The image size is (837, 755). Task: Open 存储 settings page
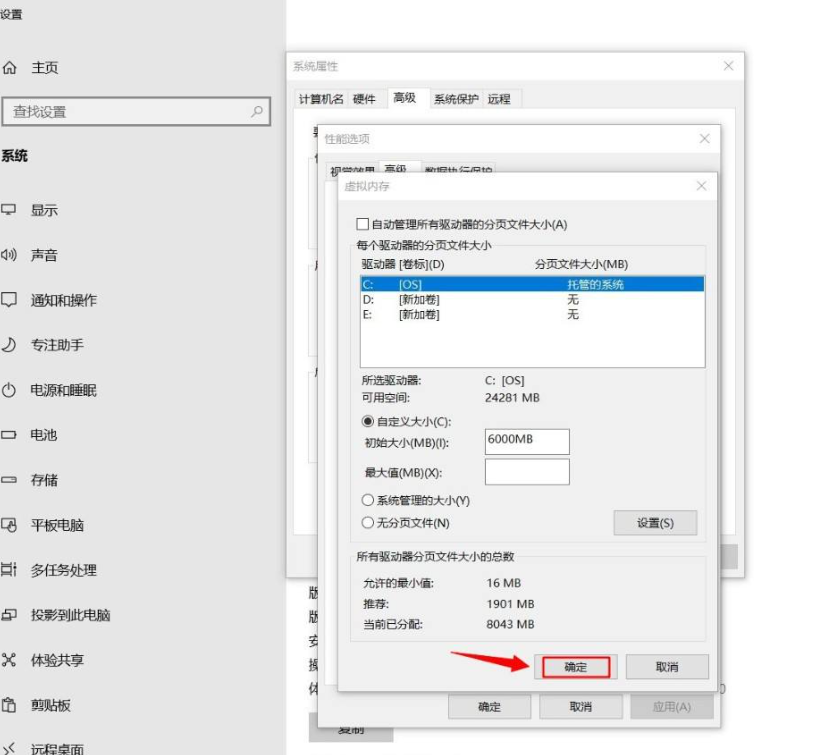[44, 480]
